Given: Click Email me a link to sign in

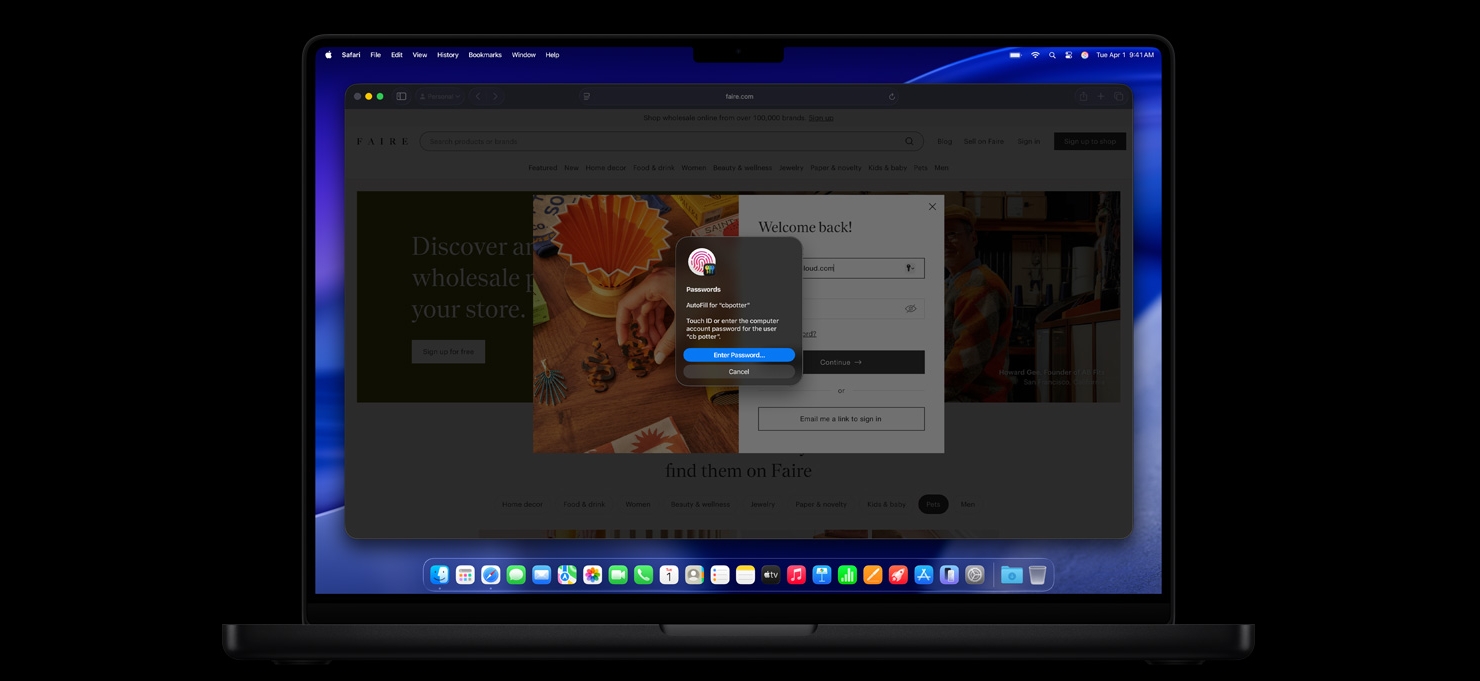Looking at the screenshot, I should click(x=841, y=419).
